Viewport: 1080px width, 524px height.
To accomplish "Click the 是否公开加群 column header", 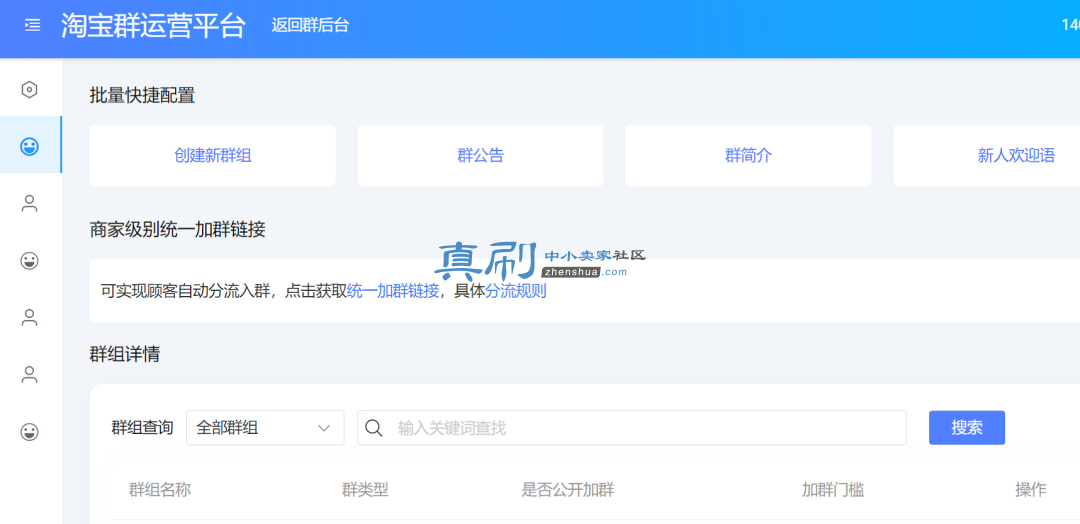I will coord(568,490).
